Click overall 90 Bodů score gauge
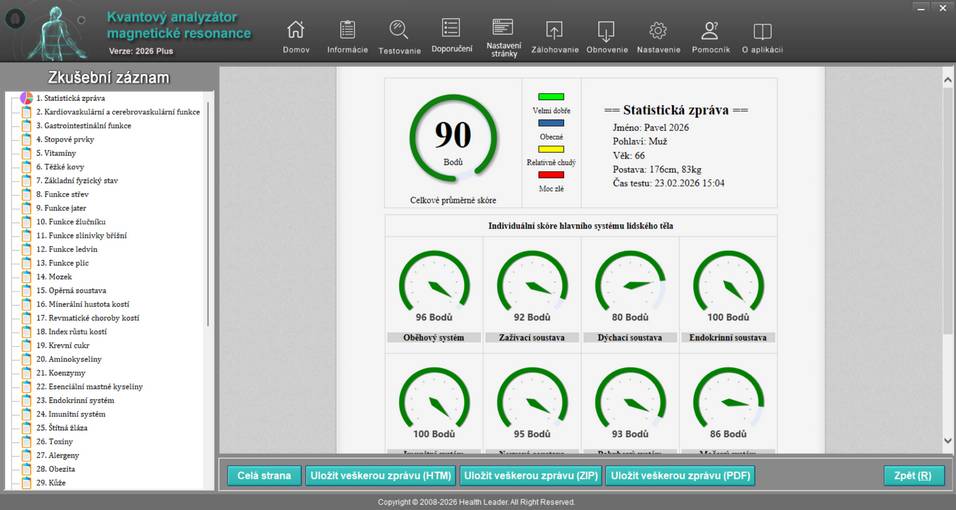The height and width of the screenshot is (510, 956). tap(453, 138)
